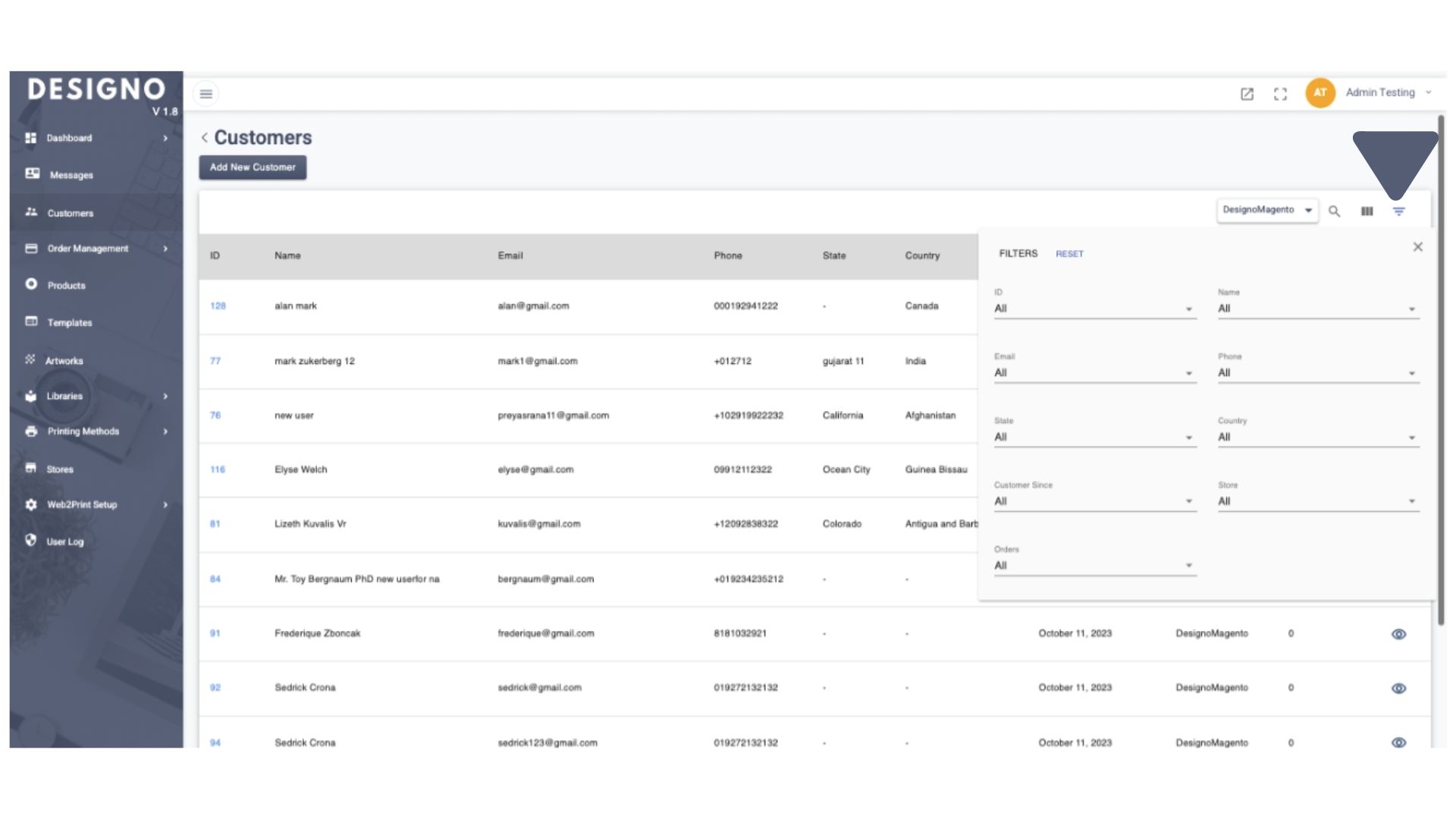Click RESET link in filters panel
This screenshot has height=819, width=1456.
[x=1069, y=254]
